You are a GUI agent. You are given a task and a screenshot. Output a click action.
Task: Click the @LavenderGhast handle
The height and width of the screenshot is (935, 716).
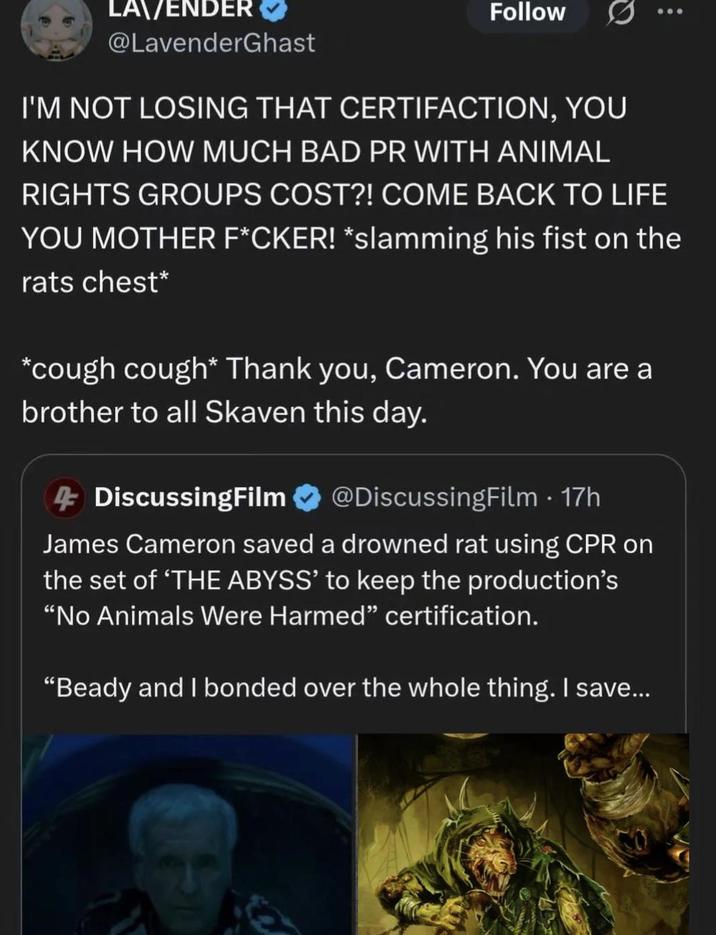click(x=213, y=42)
